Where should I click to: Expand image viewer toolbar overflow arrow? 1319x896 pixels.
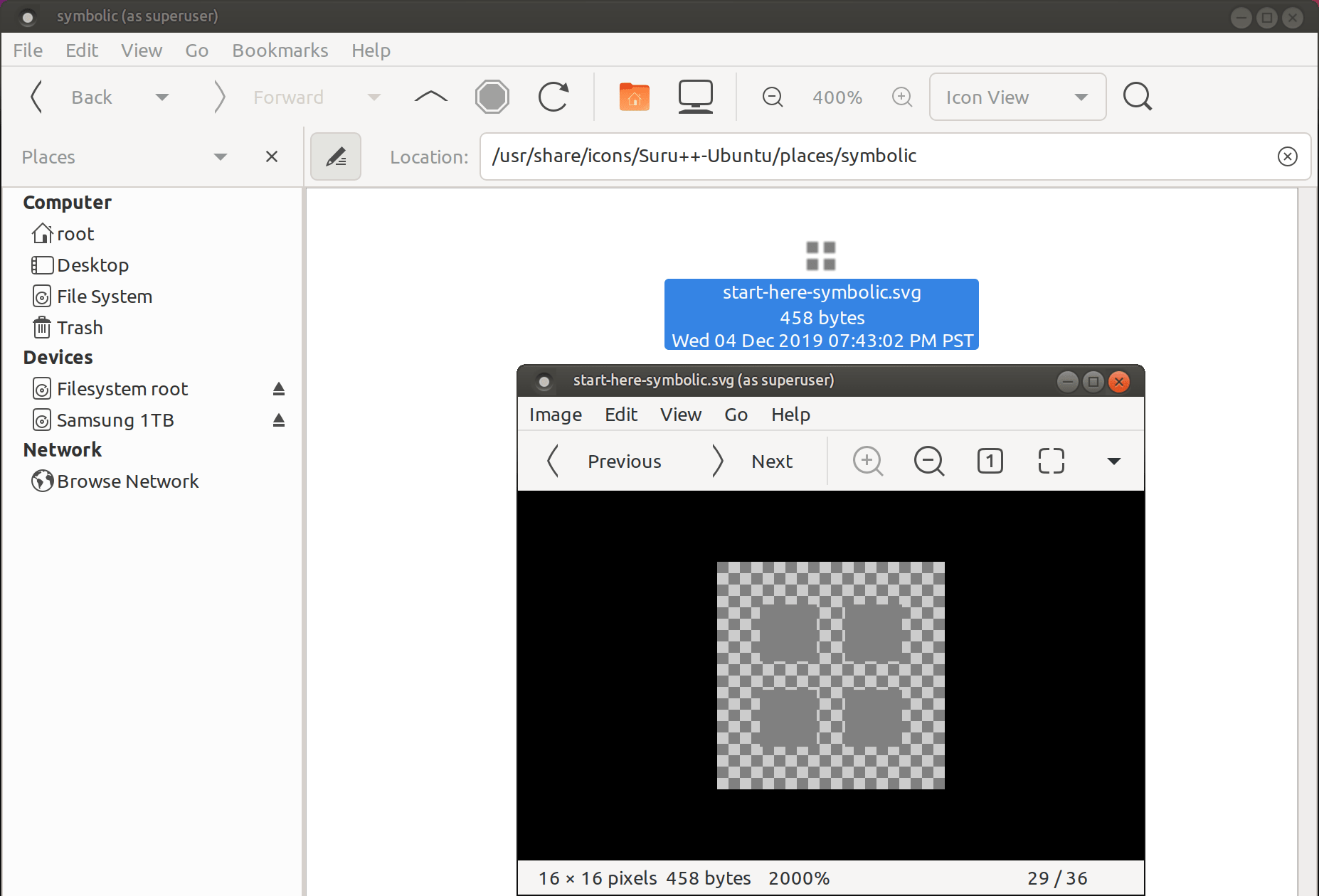coord(1114,462)
